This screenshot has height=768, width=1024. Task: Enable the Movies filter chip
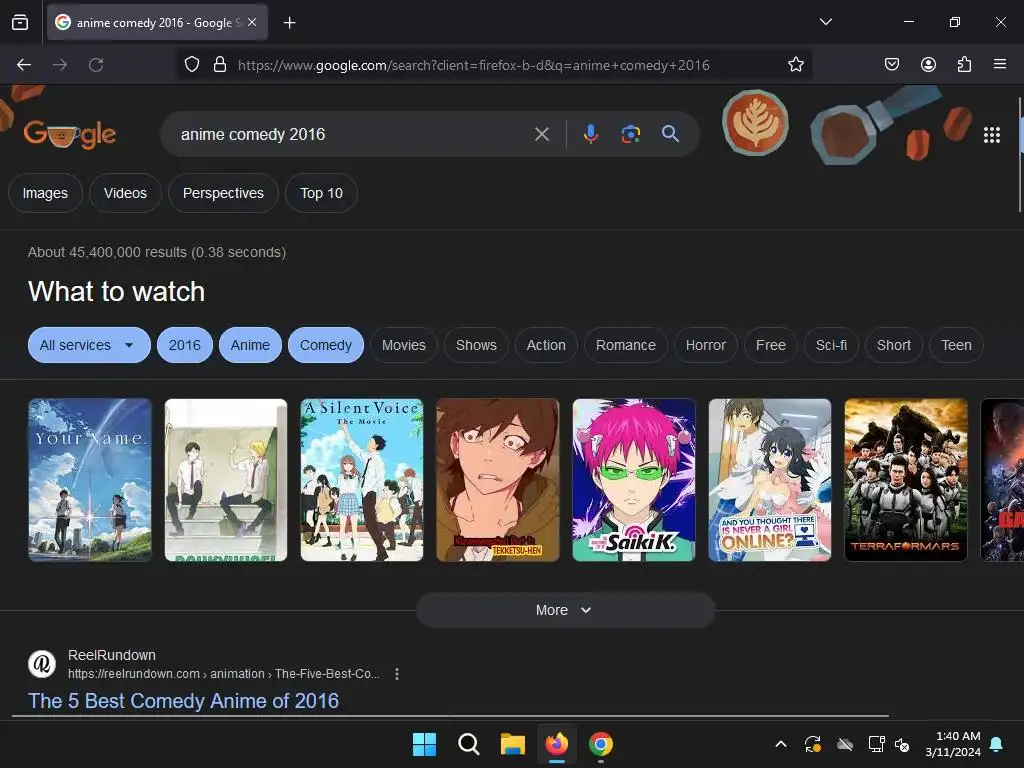[x=404, y=345]
